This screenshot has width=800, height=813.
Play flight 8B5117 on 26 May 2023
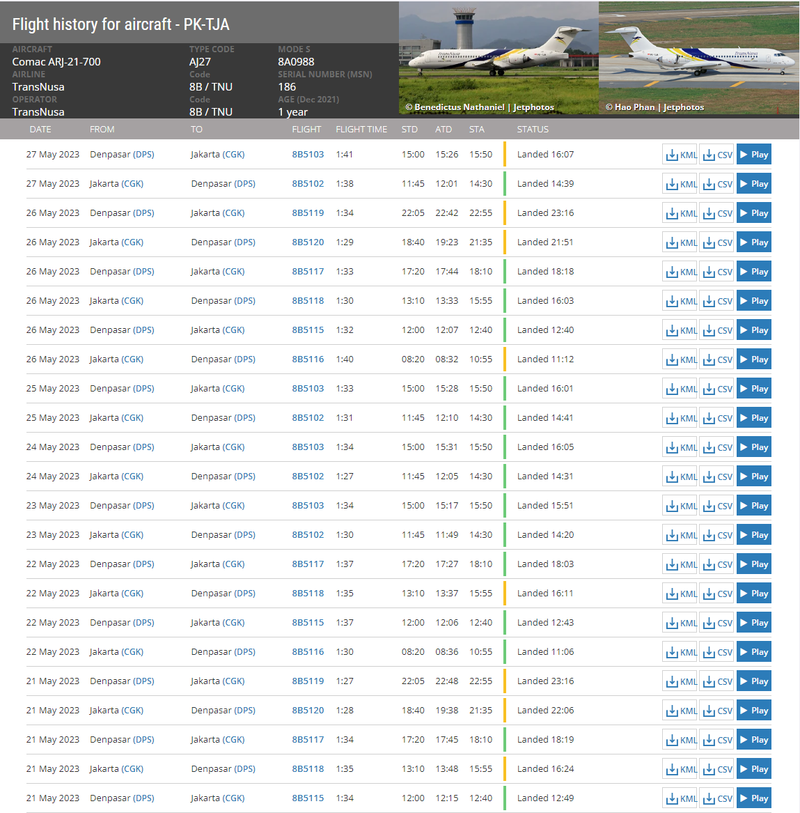(754, 272)
